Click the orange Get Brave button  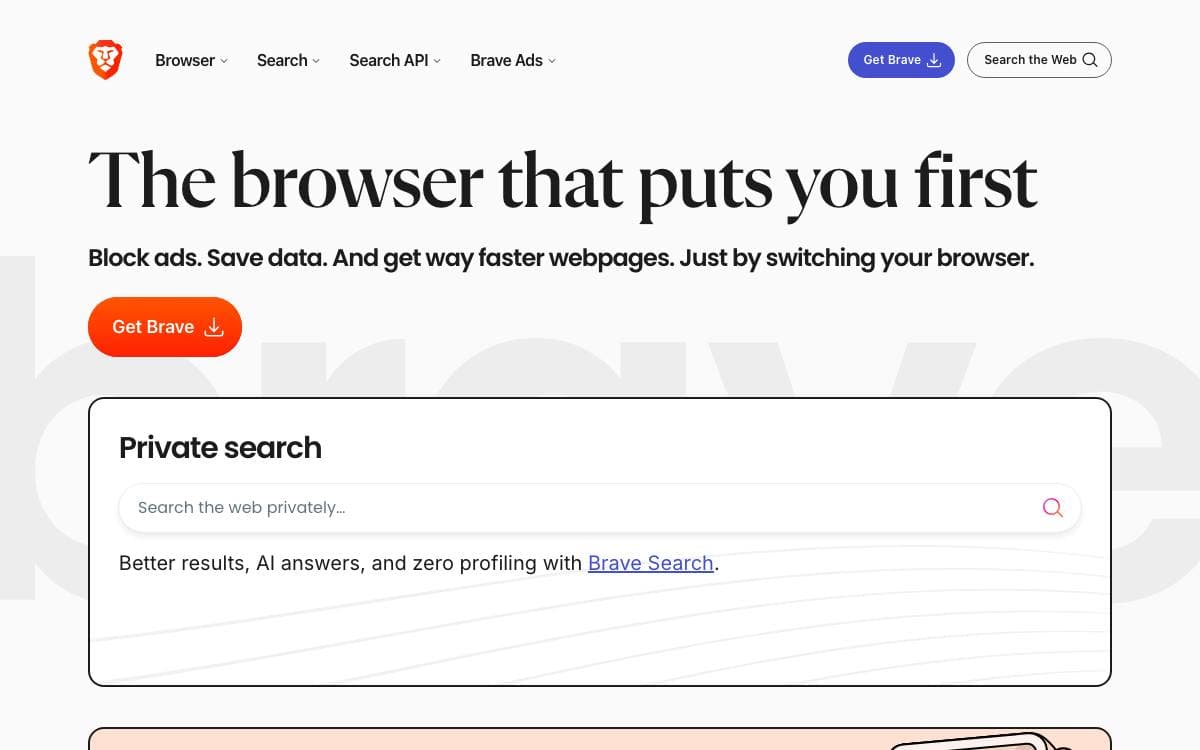coord(165,327)
